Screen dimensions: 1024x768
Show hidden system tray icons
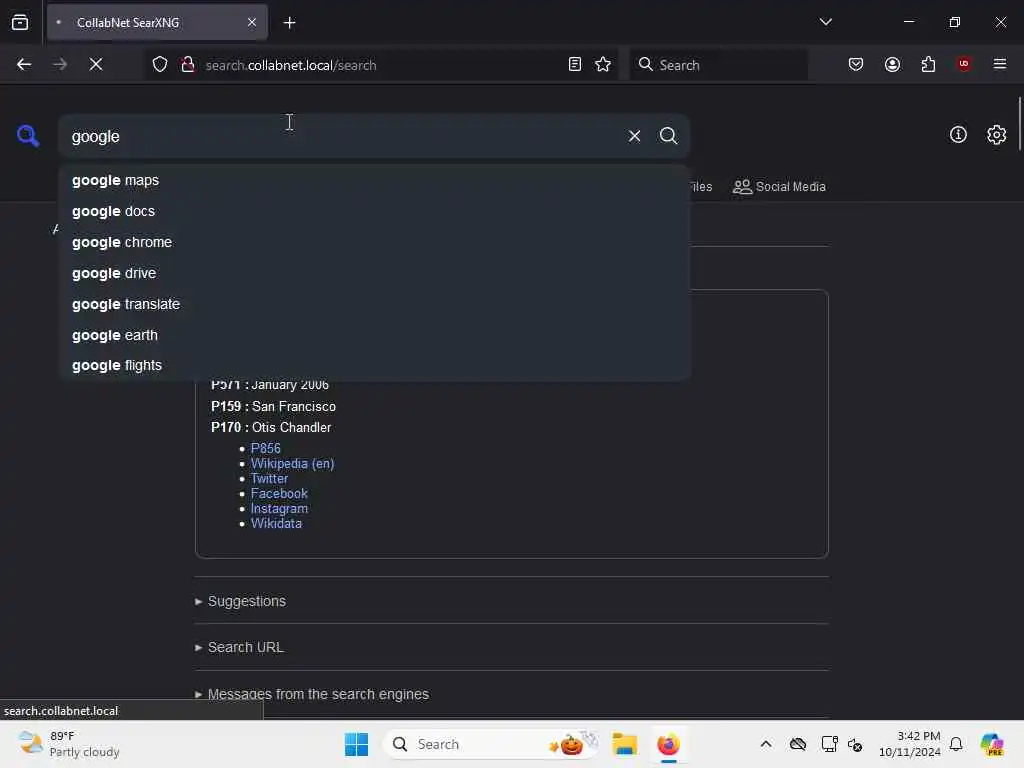click(765, 744)
